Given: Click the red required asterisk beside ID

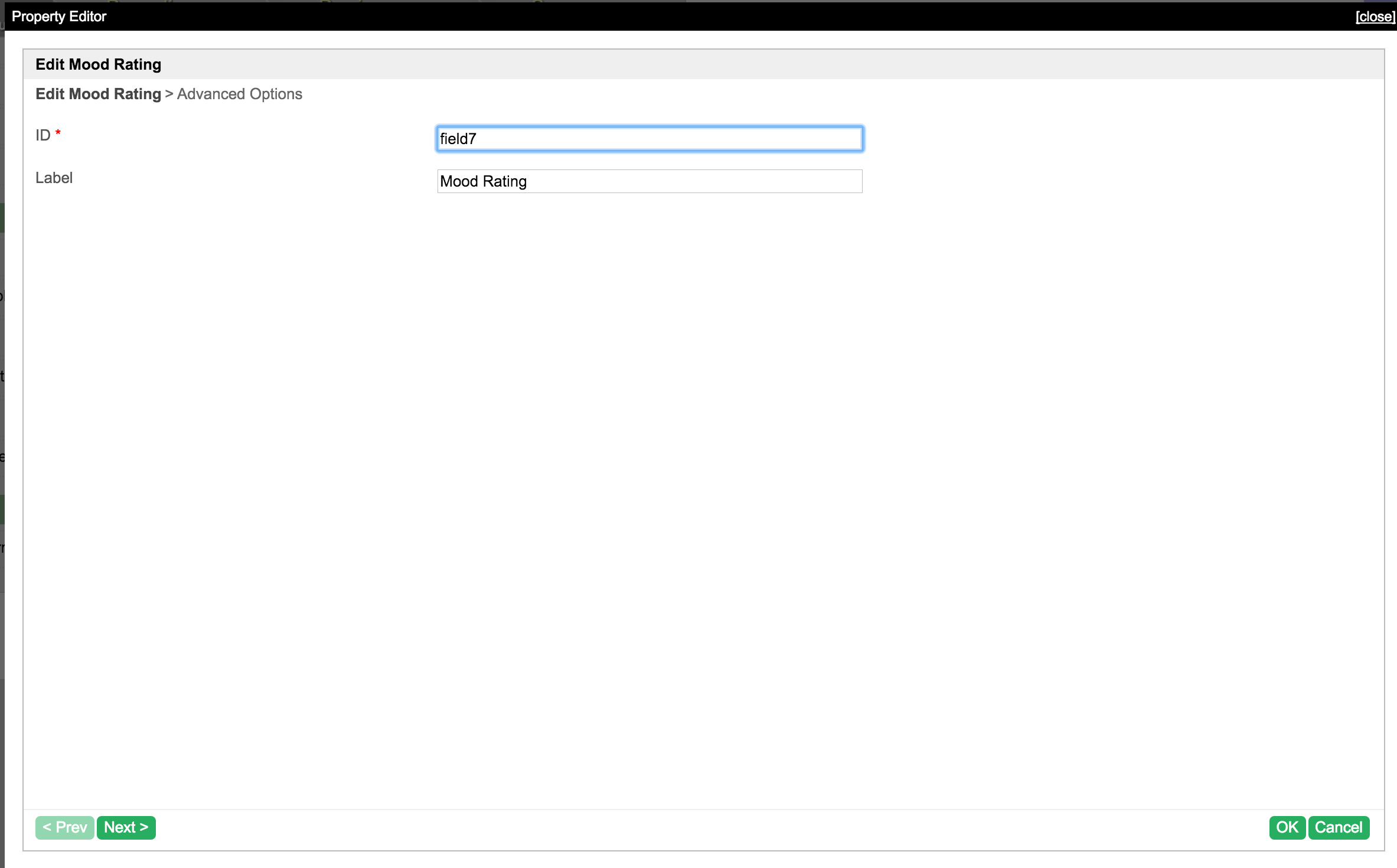Looking at the screenshot, I should (x=58, y=133).
